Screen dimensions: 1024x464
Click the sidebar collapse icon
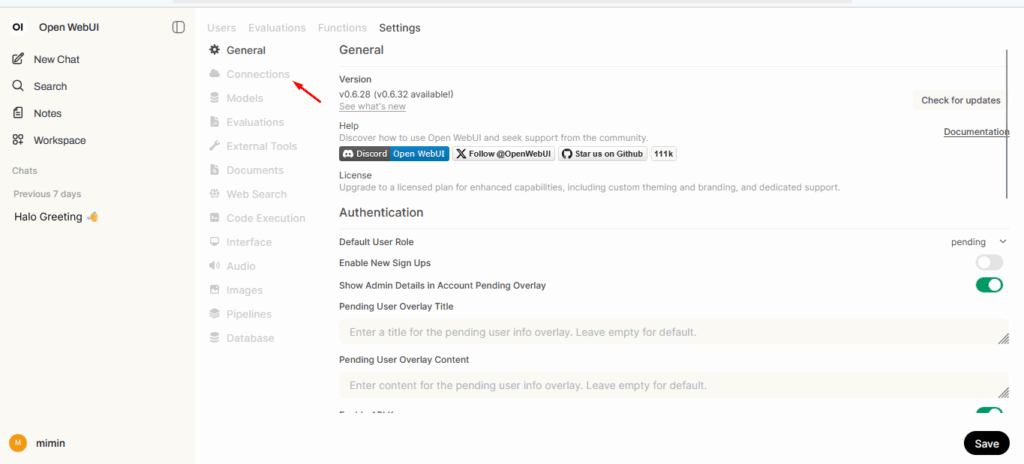[178, 27]
